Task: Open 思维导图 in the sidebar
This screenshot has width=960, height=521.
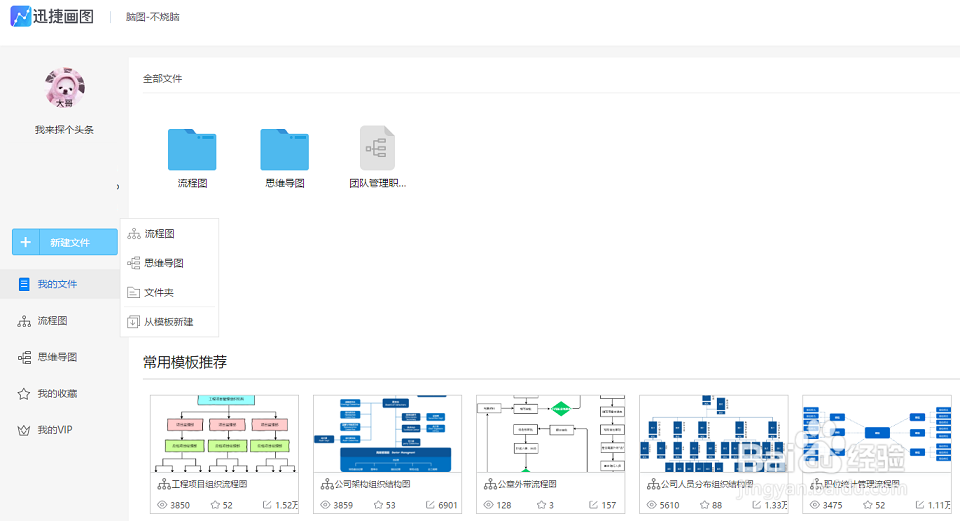Action: pos(57,357)
